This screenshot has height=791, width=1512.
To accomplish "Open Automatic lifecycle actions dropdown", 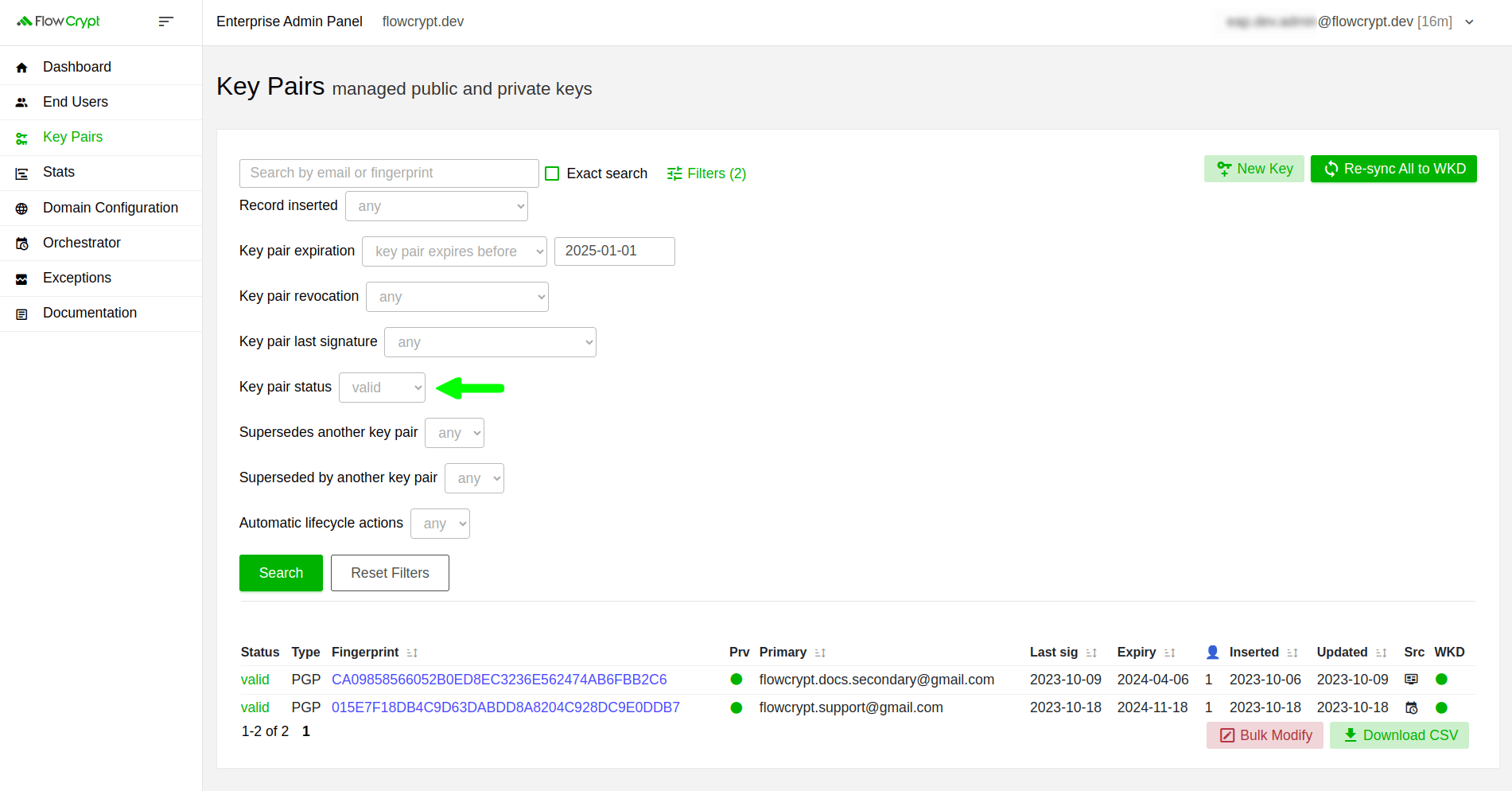I will (440, 524).
